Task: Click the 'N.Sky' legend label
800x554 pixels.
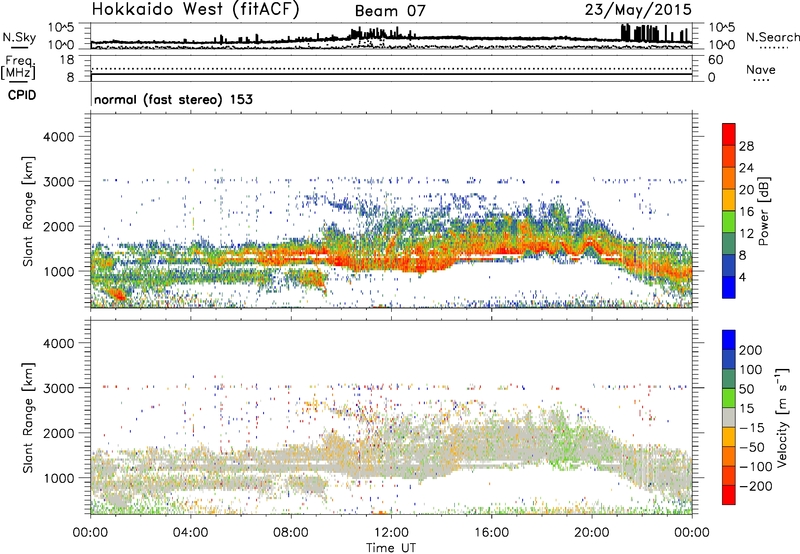Action: tap(19, 37)
